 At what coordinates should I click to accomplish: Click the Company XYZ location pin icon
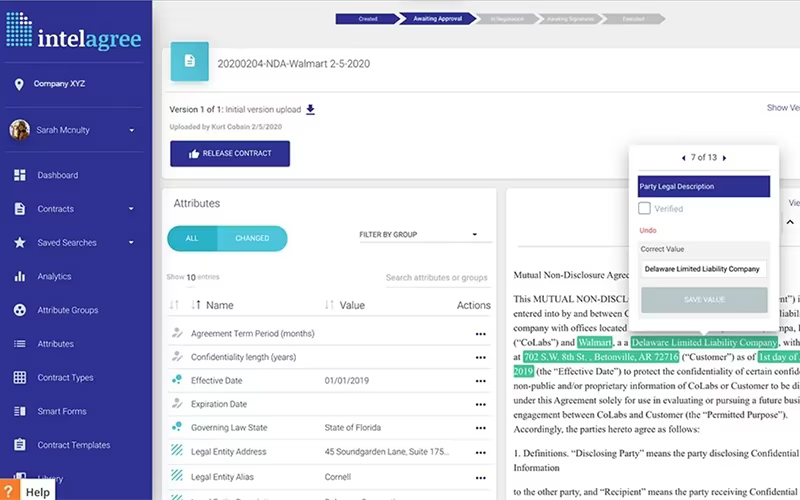point(19,84)
